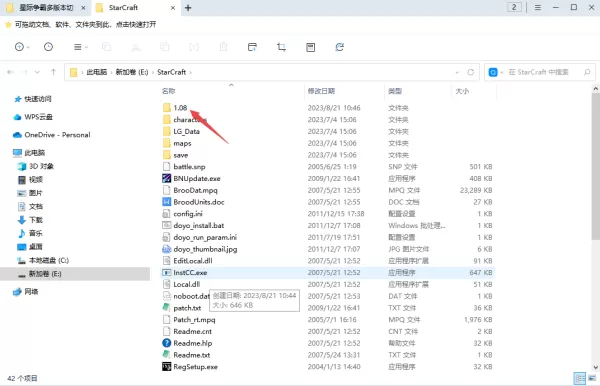This screenshot has height=386, width=600.
Task: Switch to details view button
Action: coord(580,379)
